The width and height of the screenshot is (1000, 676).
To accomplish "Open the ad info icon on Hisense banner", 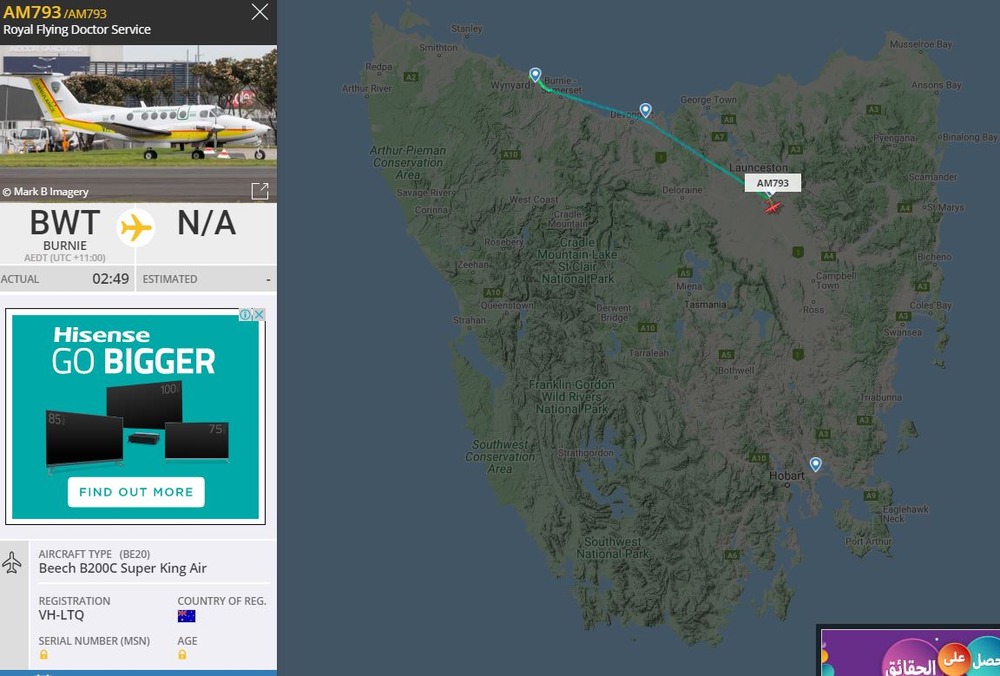I will [x=245, y=315].
